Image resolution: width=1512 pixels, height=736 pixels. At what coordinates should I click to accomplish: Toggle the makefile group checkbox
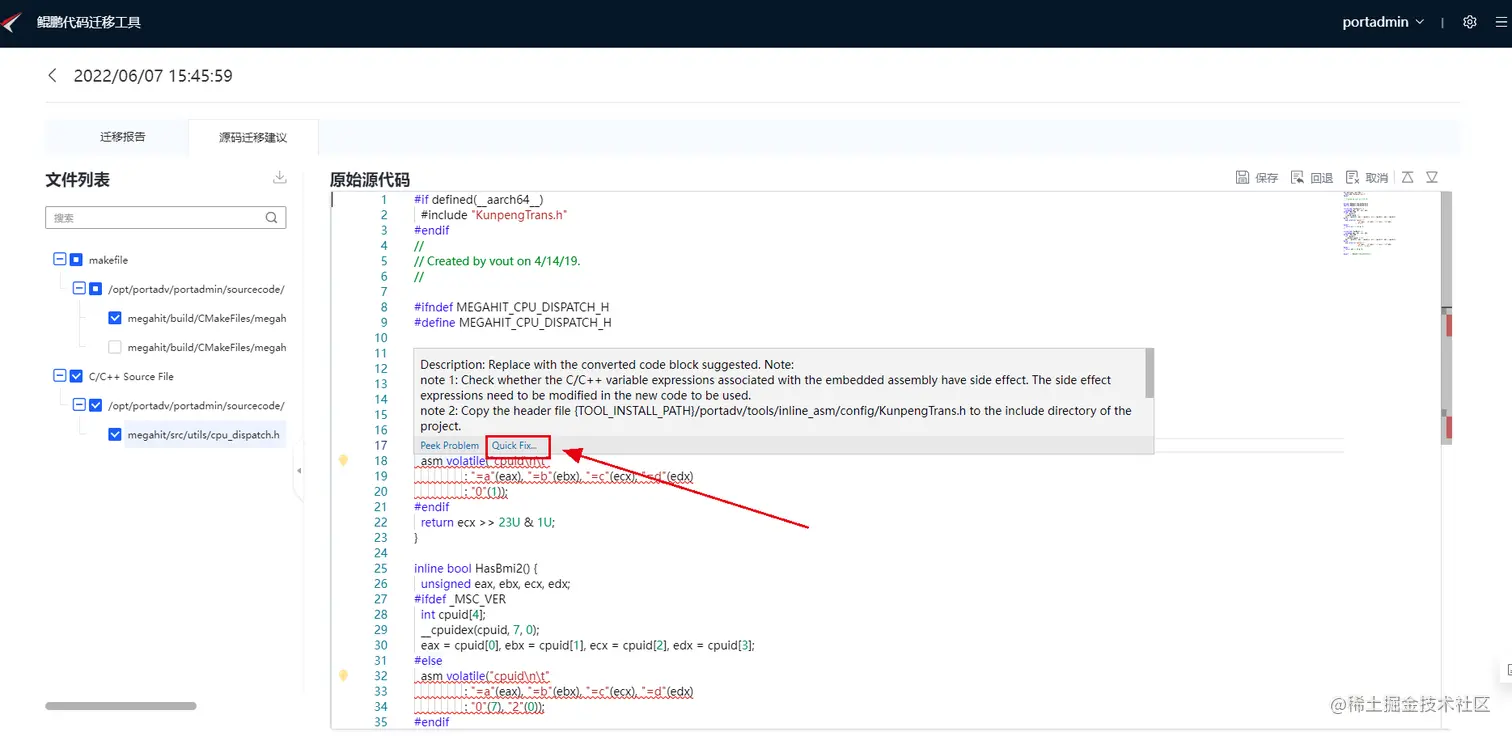pyautogui.click(x=76, y=260)
